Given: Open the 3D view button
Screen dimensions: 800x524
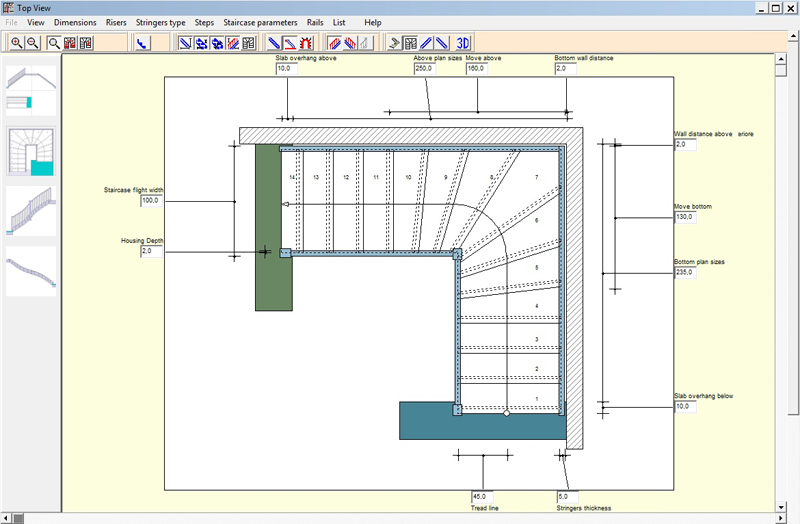Looking at the screenshot, I should [463, 43].
